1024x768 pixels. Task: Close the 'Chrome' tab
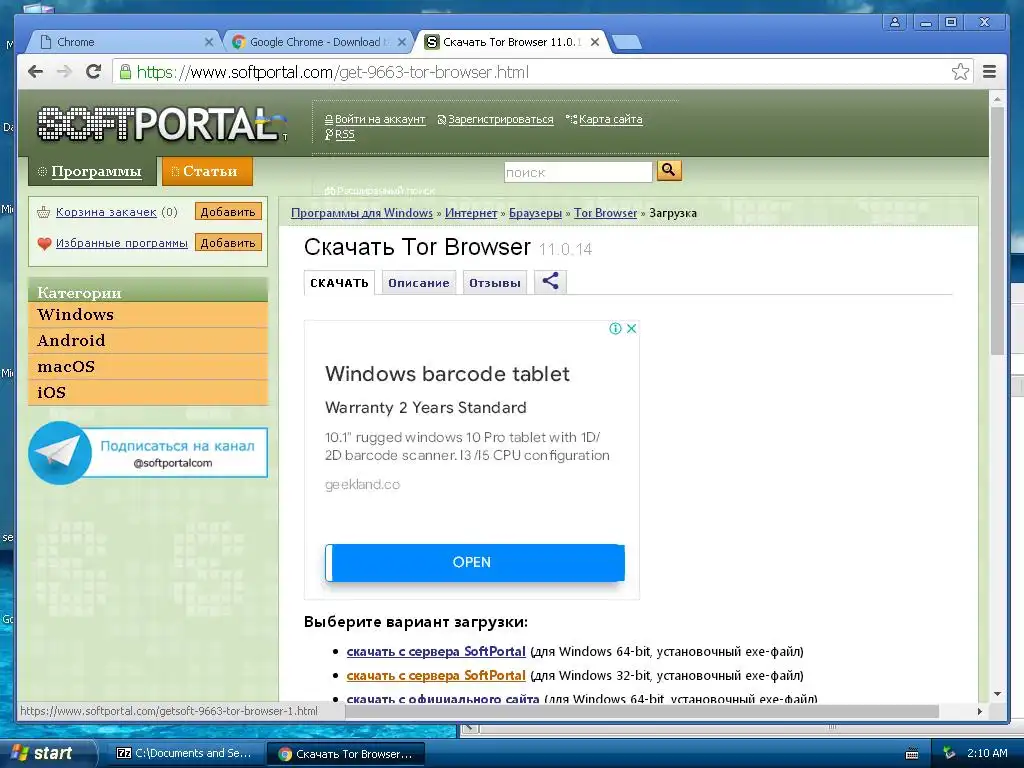click(x=209, y=42)
